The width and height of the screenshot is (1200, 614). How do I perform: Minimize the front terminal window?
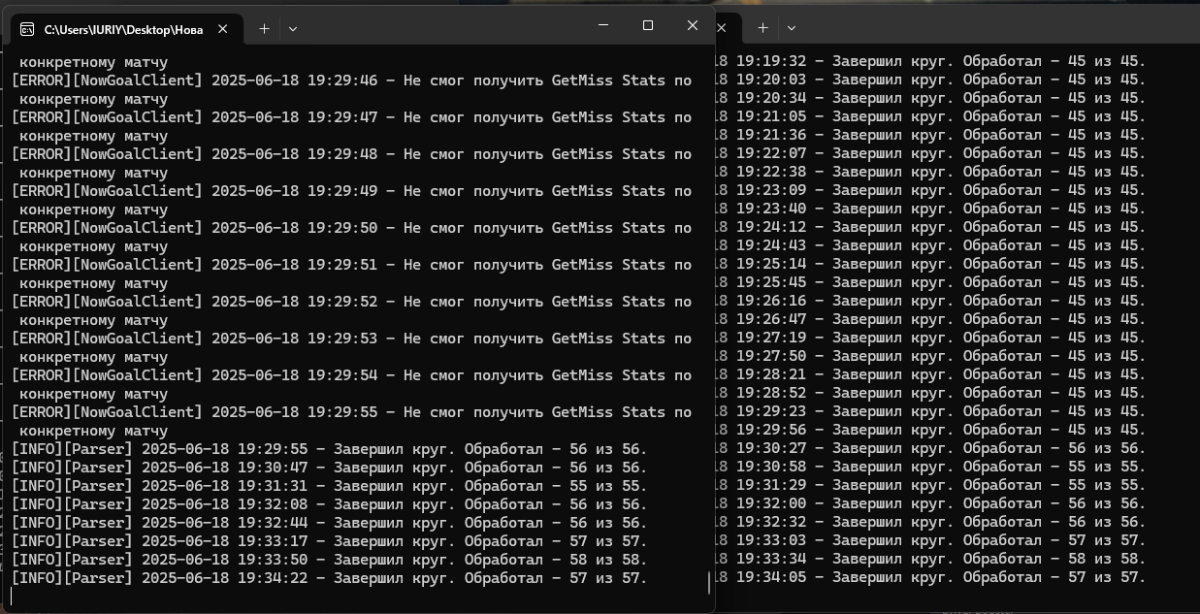tap(603, 25)
